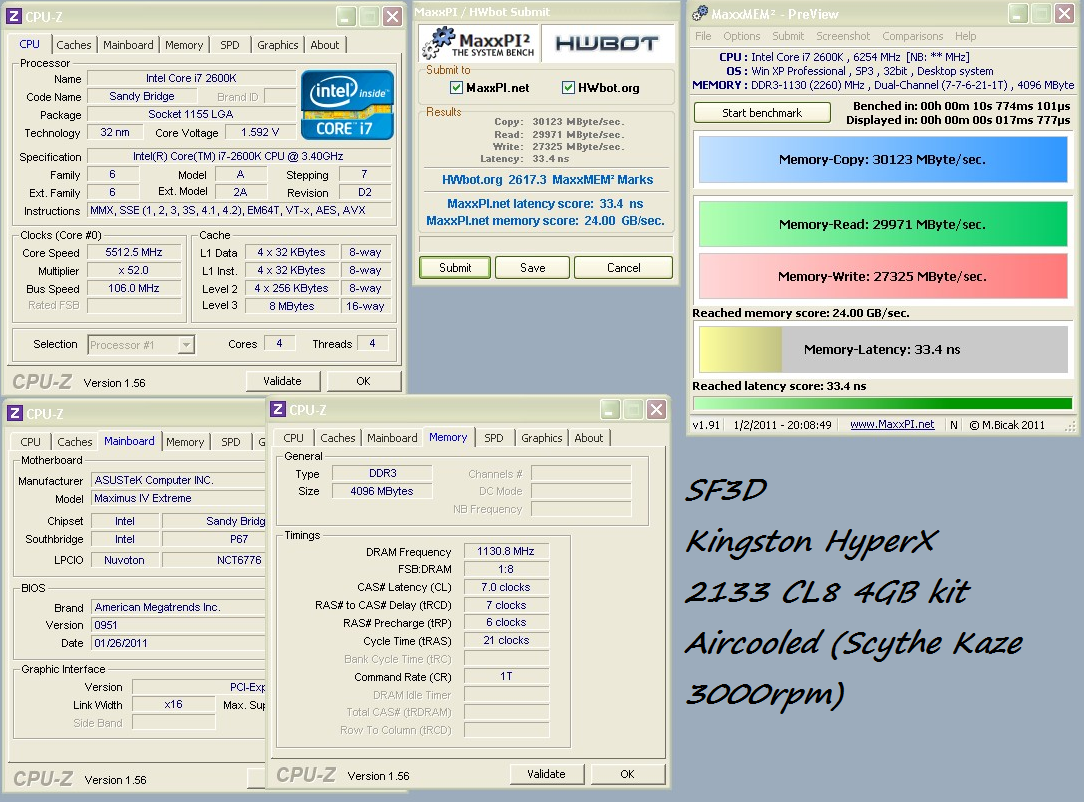Click the DRAM Frequency 1130.8 MHz value
This screenshot has width=1084, height=802.
tap(506, 551)
